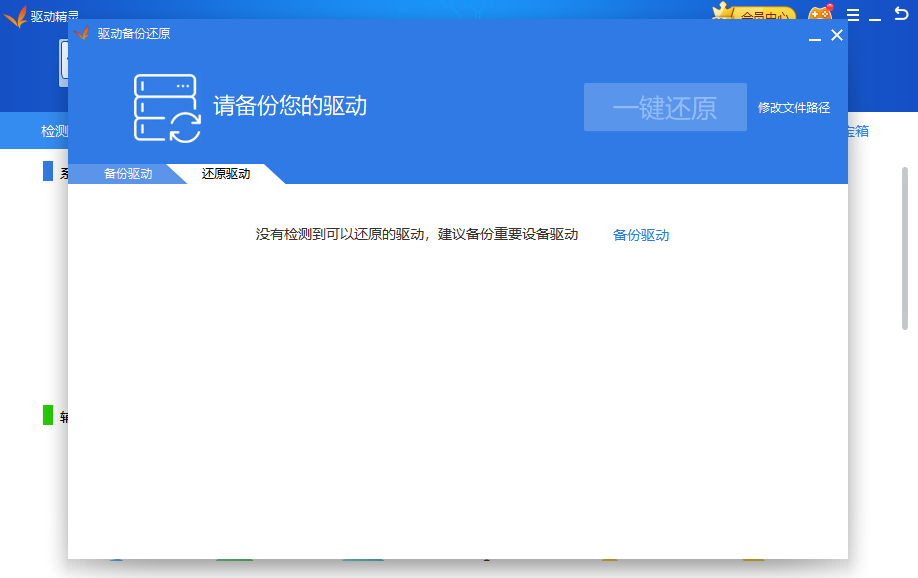
Task: Click the game controller icon in the title bar
Action: click(x=820, y=15)
